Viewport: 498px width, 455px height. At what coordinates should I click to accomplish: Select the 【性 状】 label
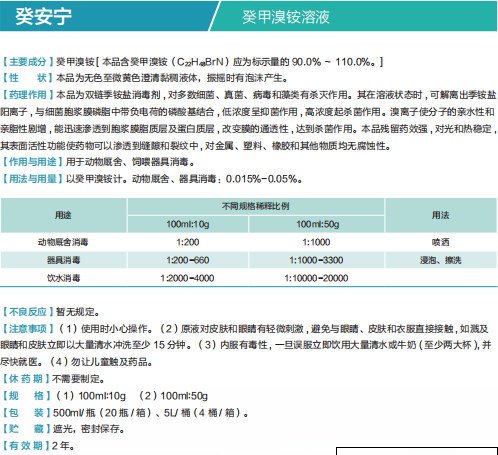coord(28,78)
